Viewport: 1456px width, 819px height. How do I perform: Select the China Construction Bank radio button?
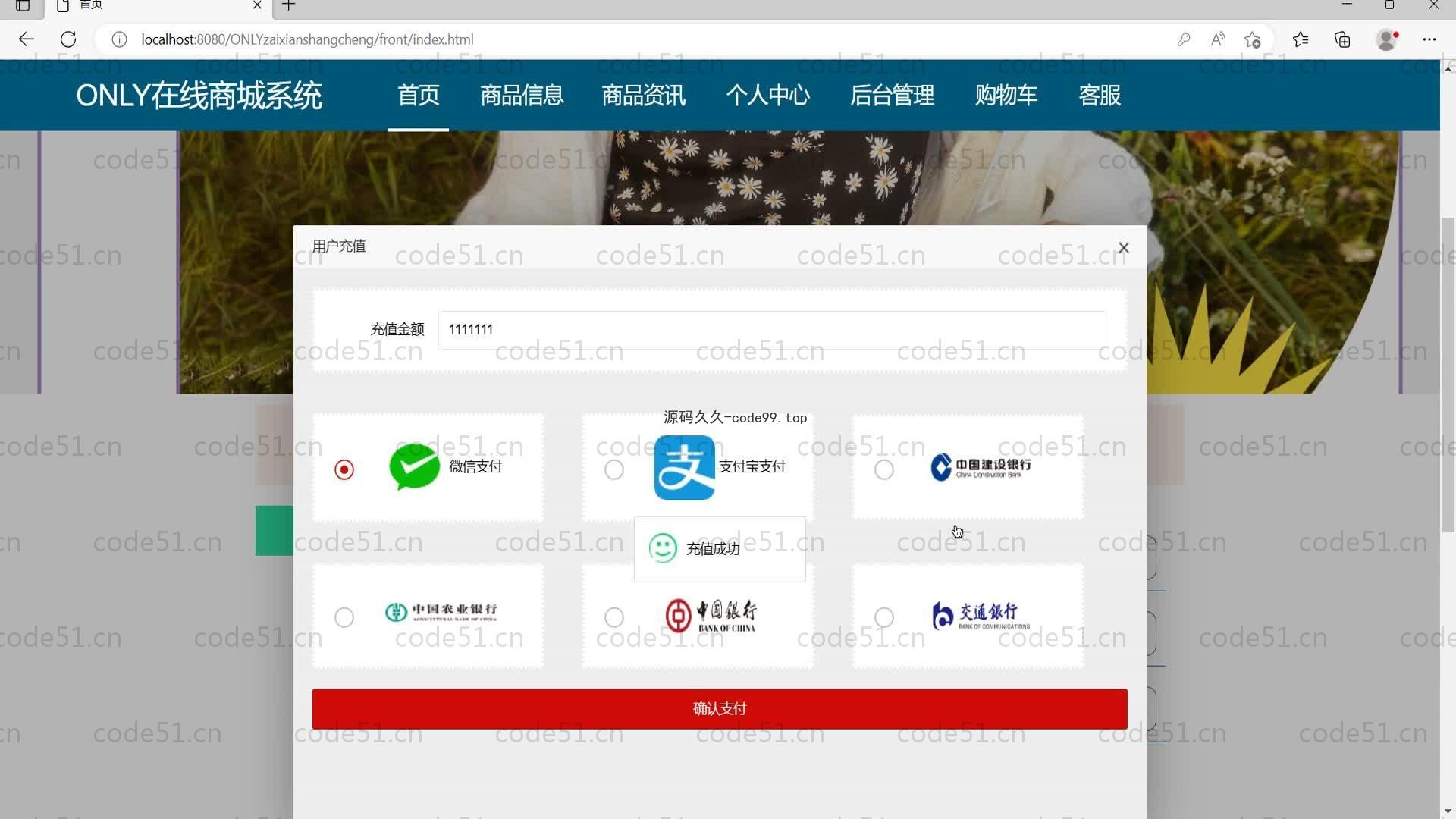884,470
